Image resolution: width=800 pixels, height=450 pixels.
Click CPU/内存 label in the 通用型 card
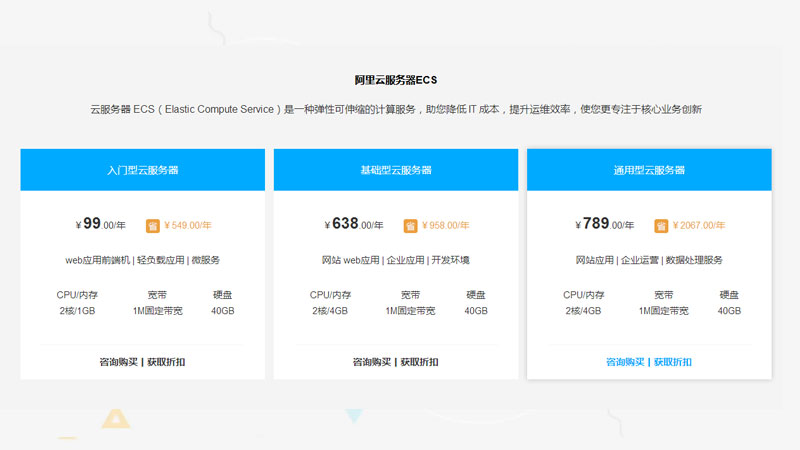[584, 295]
